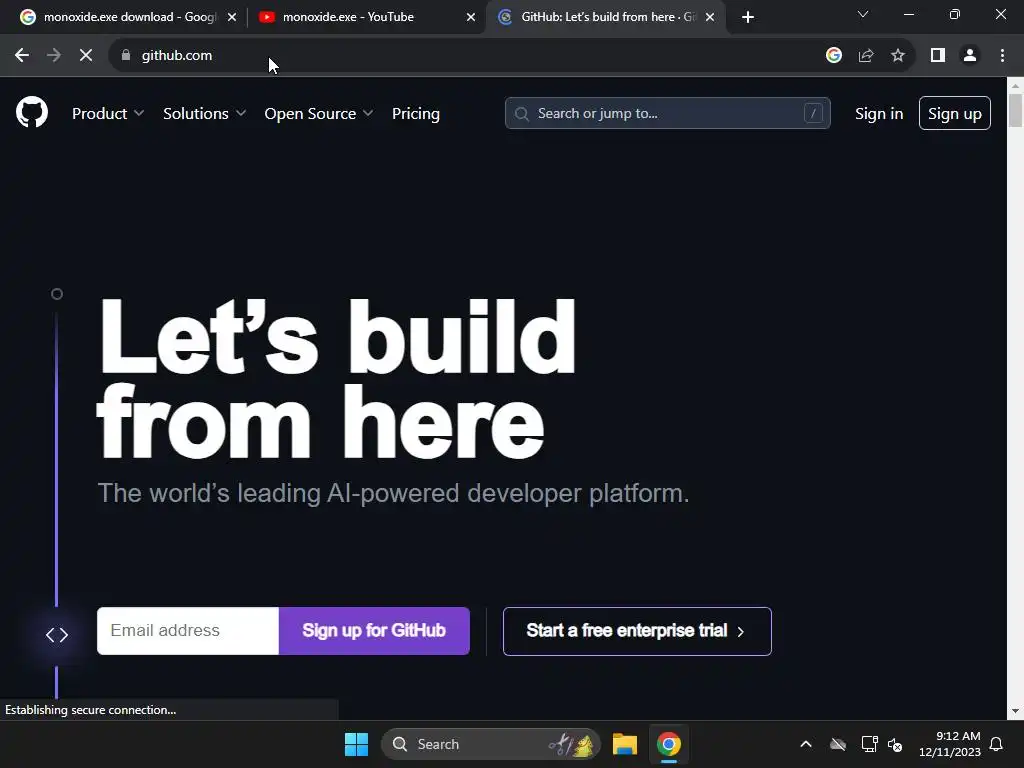Expand the Product dropdown menu
The width and height of the screenshot is (1024, 768).
pyautogui.click(x=108, y=114)
